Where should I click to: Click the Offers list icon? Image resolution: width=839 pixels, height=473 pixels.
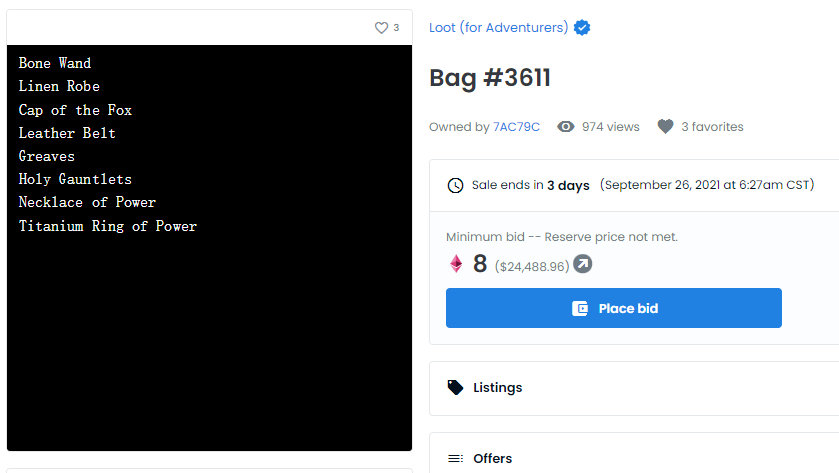point(455,459)
